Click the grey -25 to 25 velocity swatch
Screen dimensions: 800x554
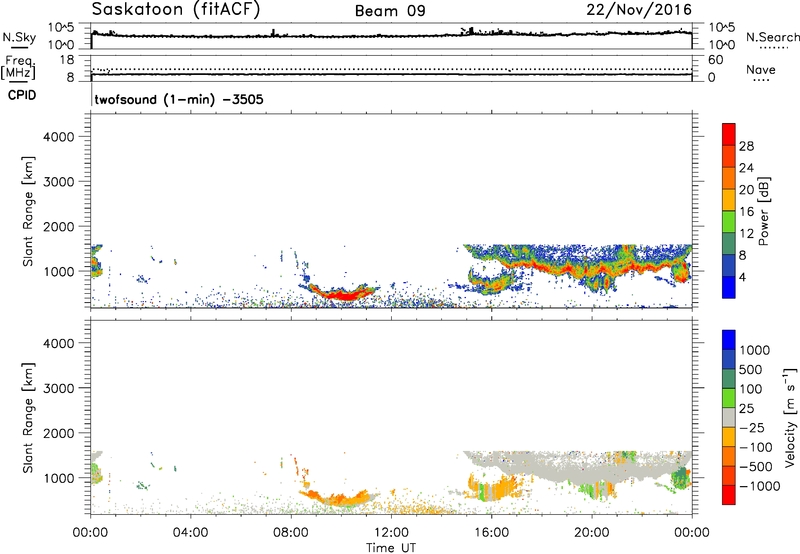729,417
